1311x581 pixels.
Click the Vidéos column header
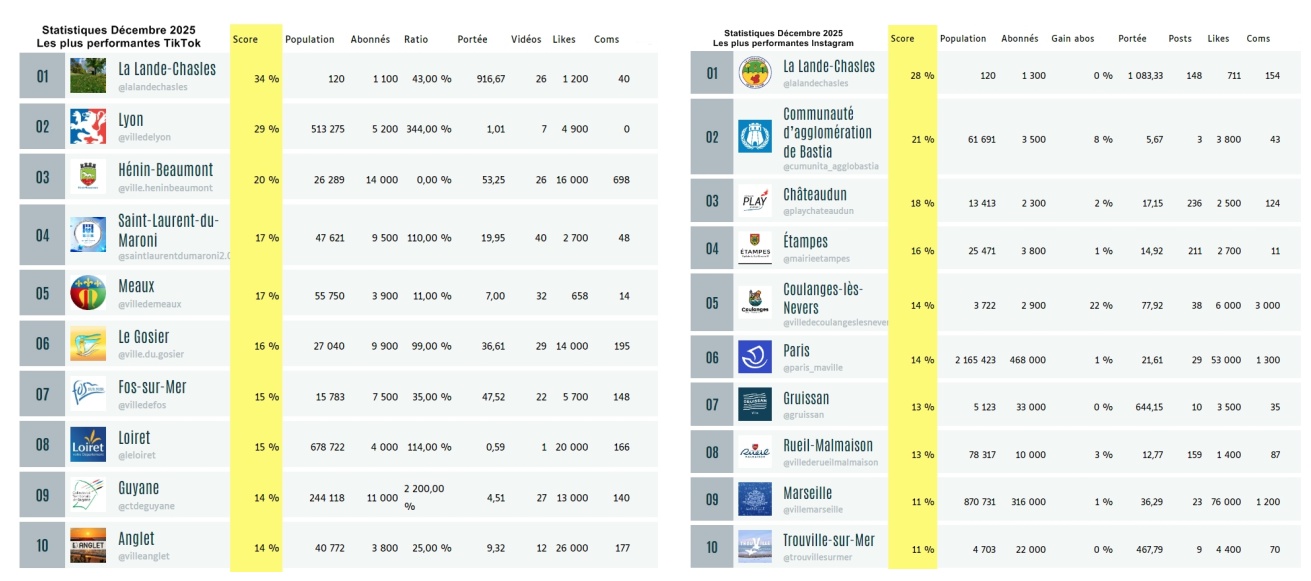[x=526, y=40]
